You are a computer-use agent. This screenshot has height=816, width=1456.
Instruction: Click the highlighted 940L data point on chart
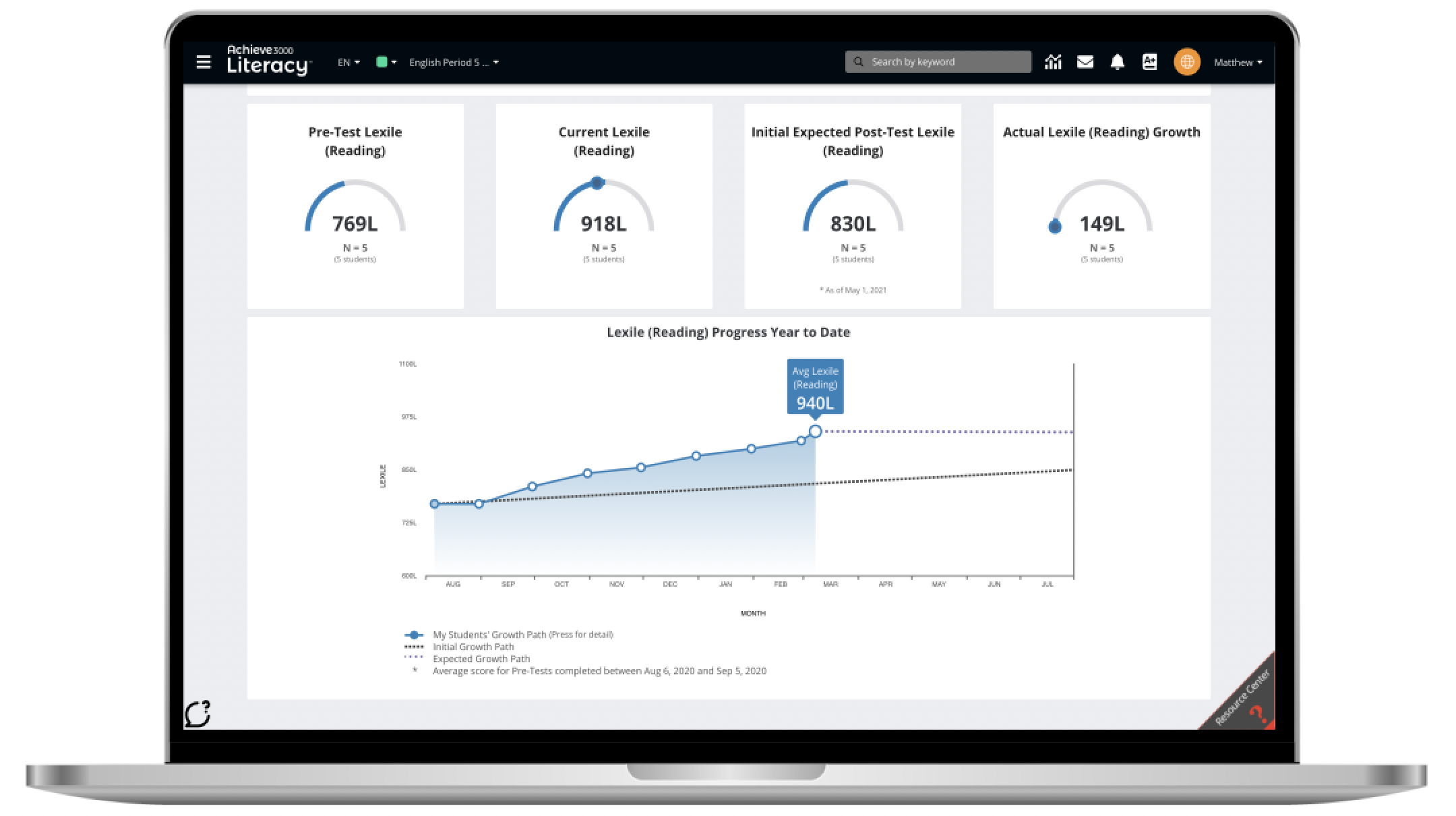point(815,431)
